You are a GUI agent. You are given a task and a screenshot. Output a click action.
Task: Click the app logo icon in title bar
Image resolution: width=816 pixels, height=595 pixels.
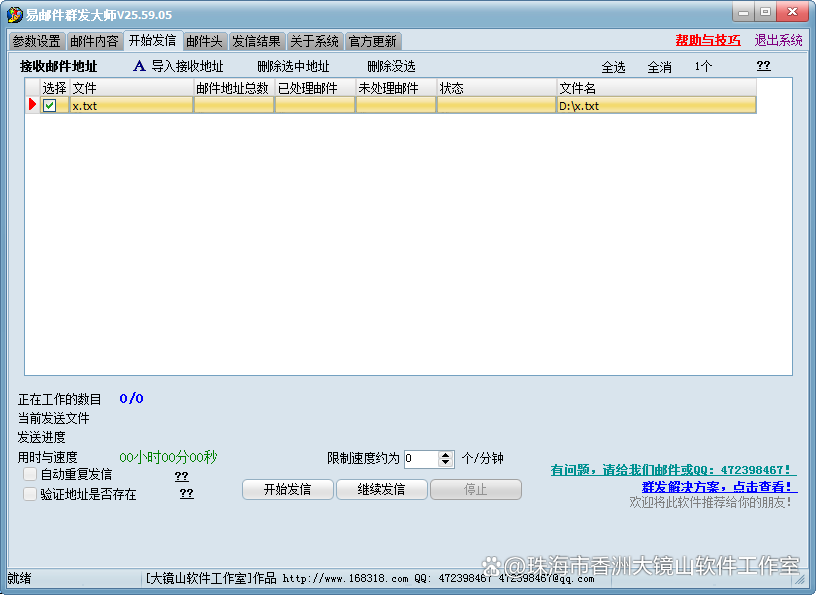tap(15, 14)
